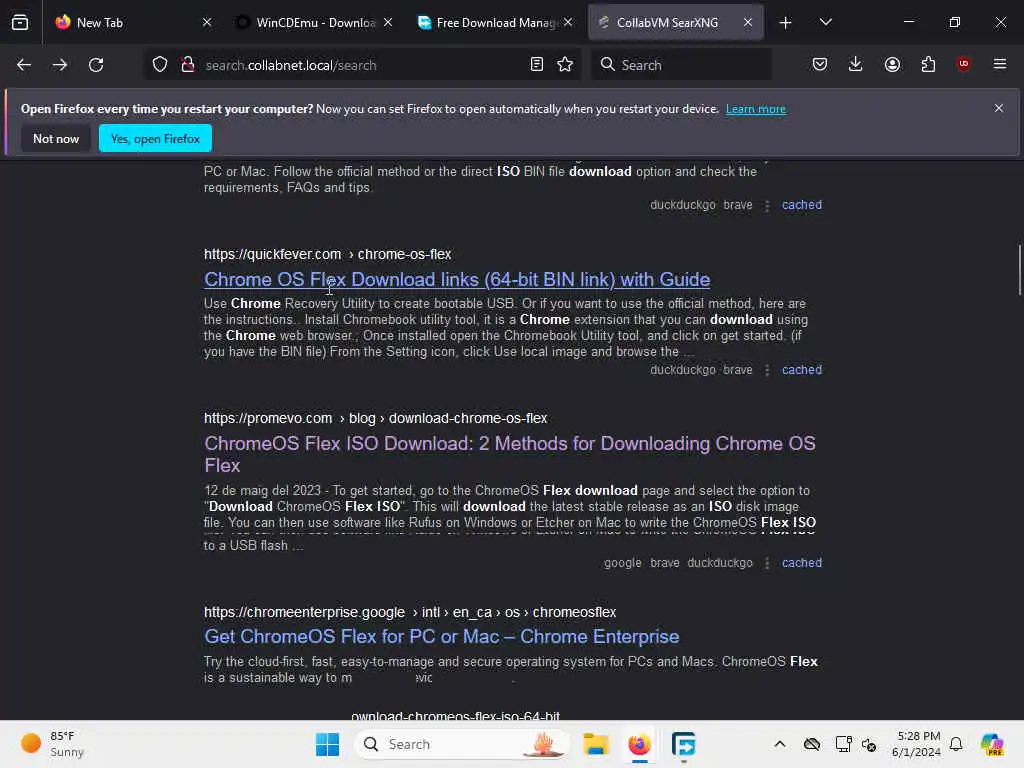Screen dimensions: 1024x768
Task: Click Not now button
Action: 56,138
